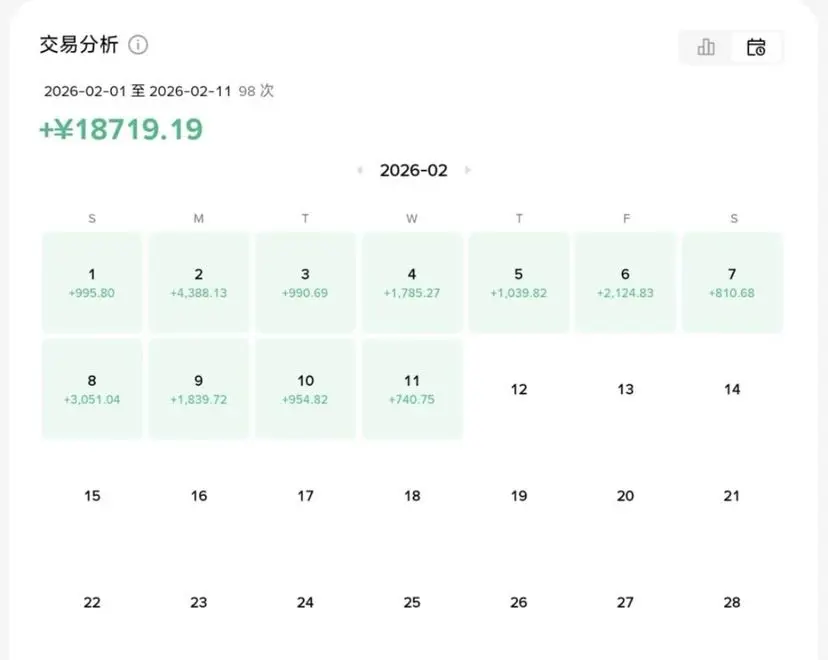Click the total profit +¥18719.19
The width and height of the screenshot is (828, 660).
(121, 130)
